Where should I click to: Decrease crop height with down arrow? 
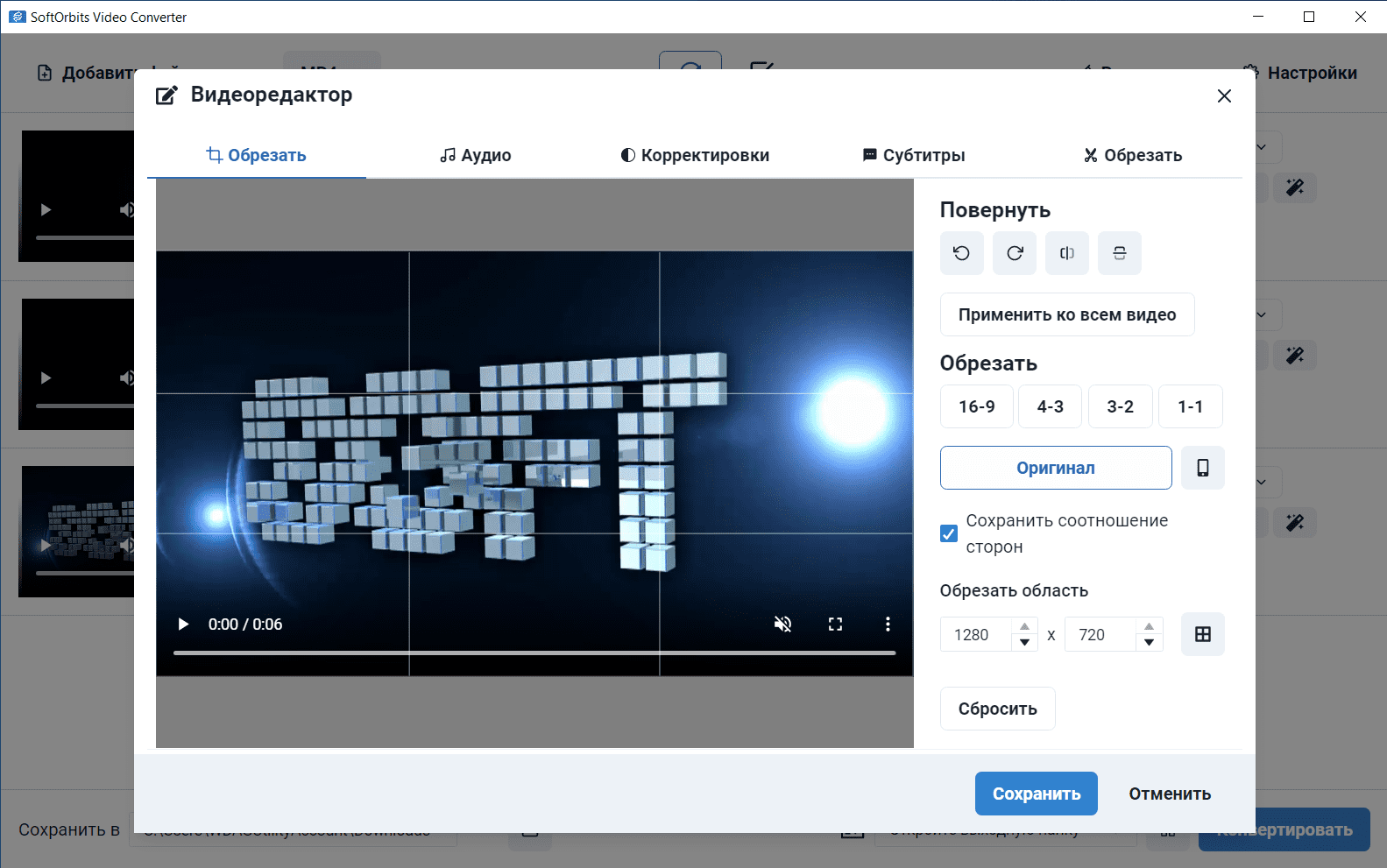pyautogui.click(x=1149, y=643)
